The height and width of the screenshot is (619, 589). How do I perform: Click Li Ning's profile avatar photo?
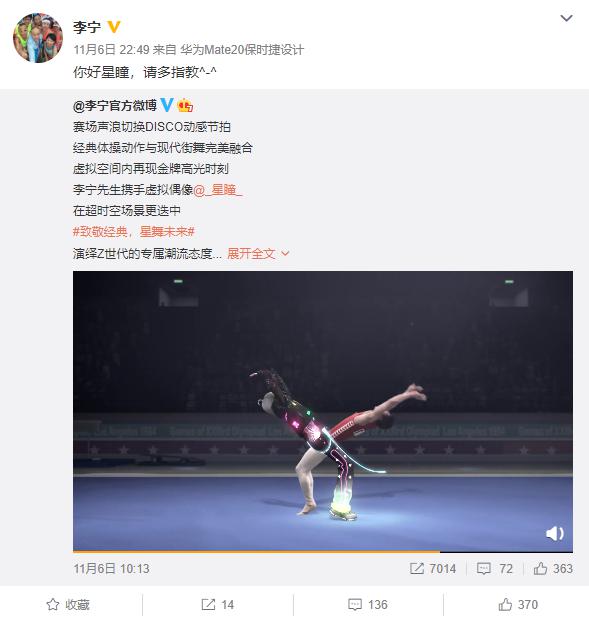click(x=38, y=38)
